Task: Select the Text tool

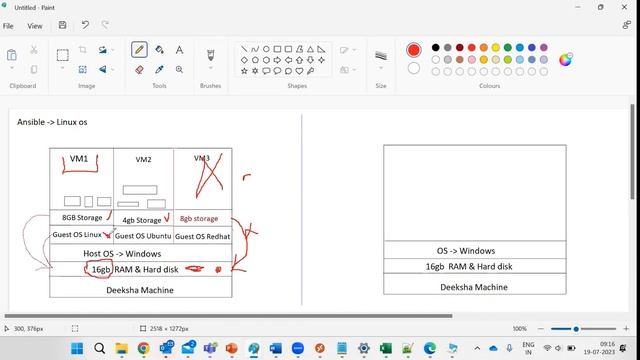Action: (179, 50)
